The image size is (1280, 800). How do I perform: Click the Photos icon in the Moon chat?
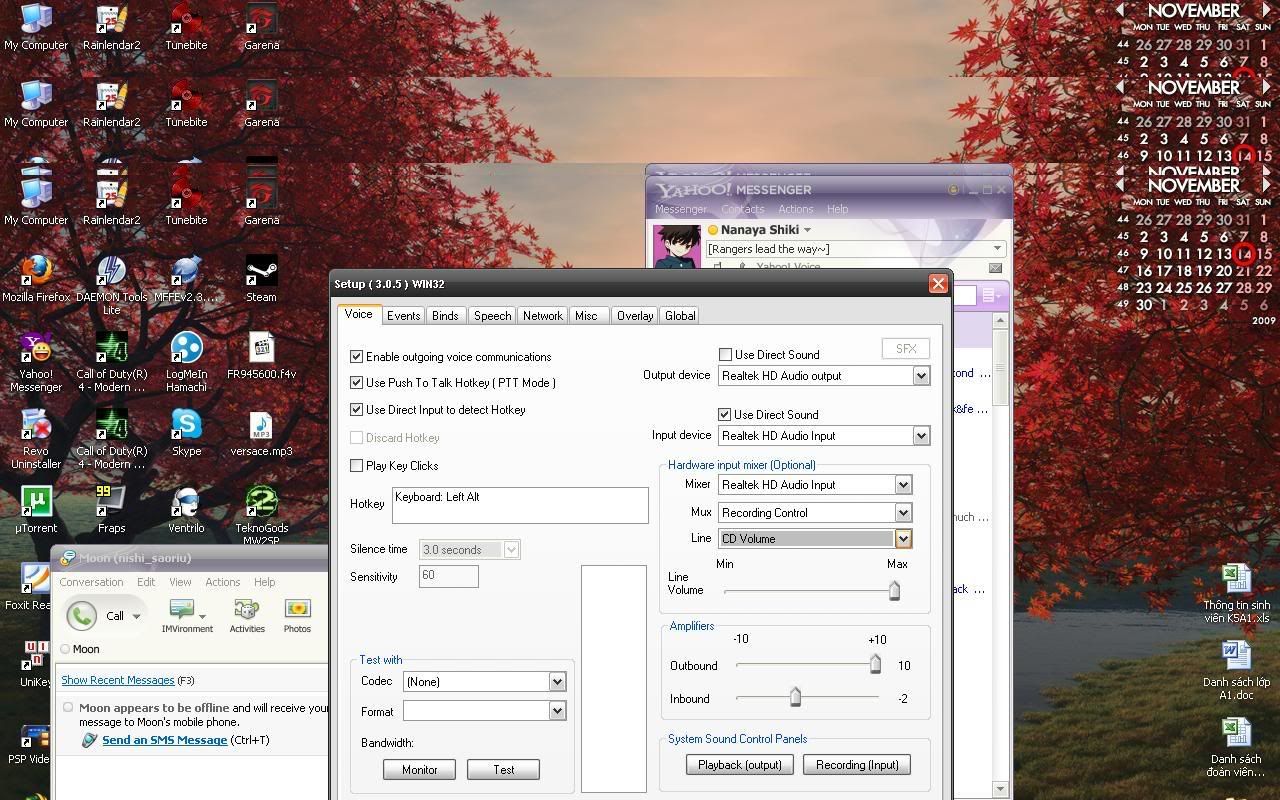click(x=297, y=616)
